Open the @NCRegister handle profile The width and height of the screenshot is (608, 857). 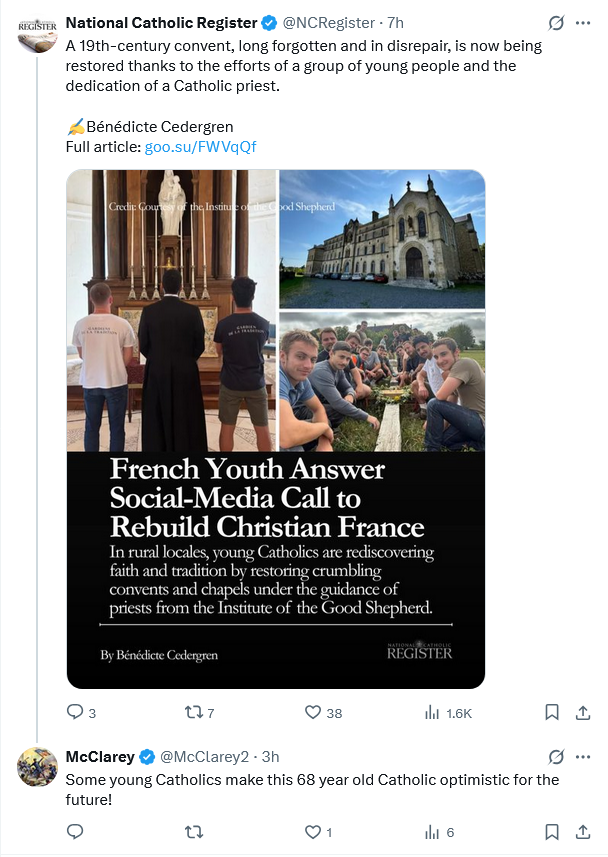click(320, 22)
